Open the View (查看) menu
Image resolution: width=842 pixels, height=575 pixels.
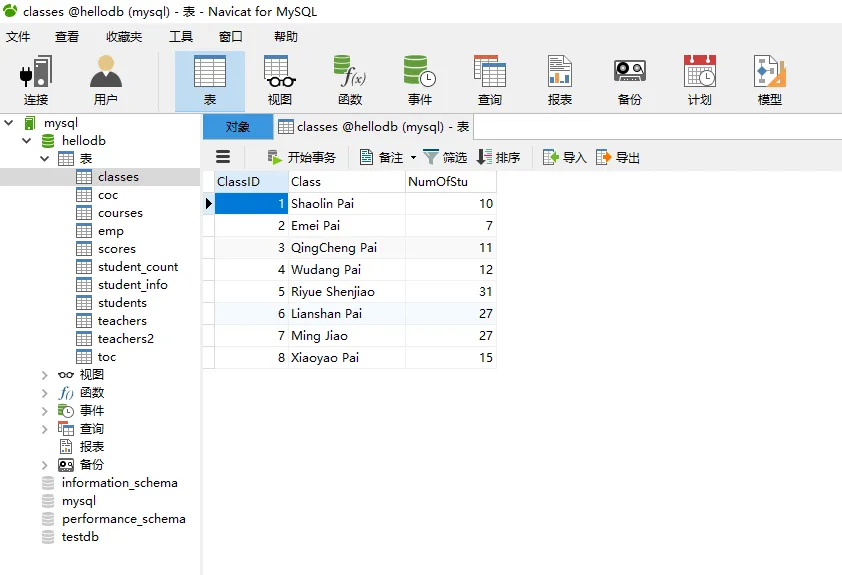point(67,37)
